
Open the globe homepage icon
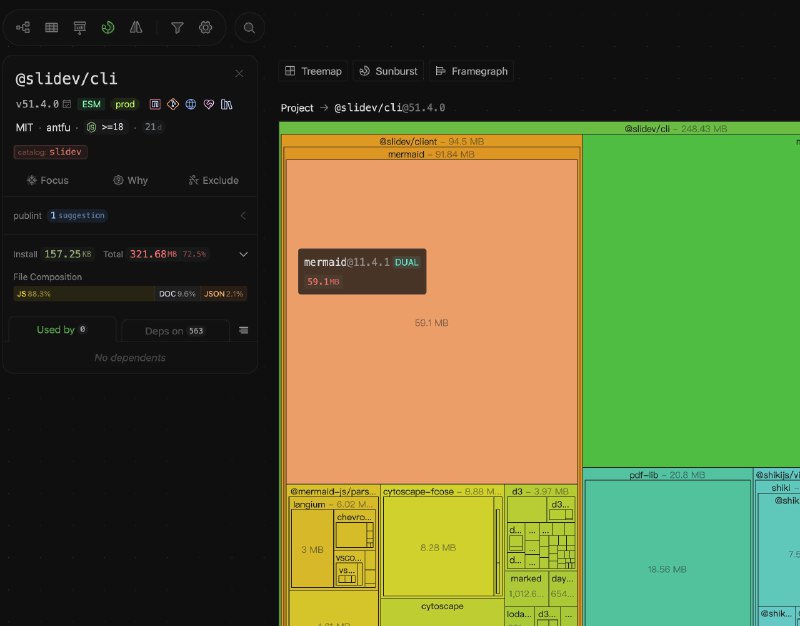coord(191,104)
